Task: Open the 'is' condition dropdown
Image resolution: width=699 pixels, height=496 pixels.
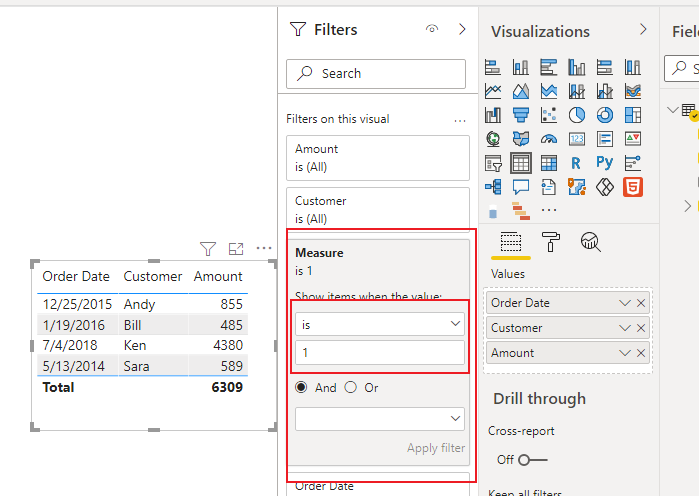Action: tap(380, 324)
